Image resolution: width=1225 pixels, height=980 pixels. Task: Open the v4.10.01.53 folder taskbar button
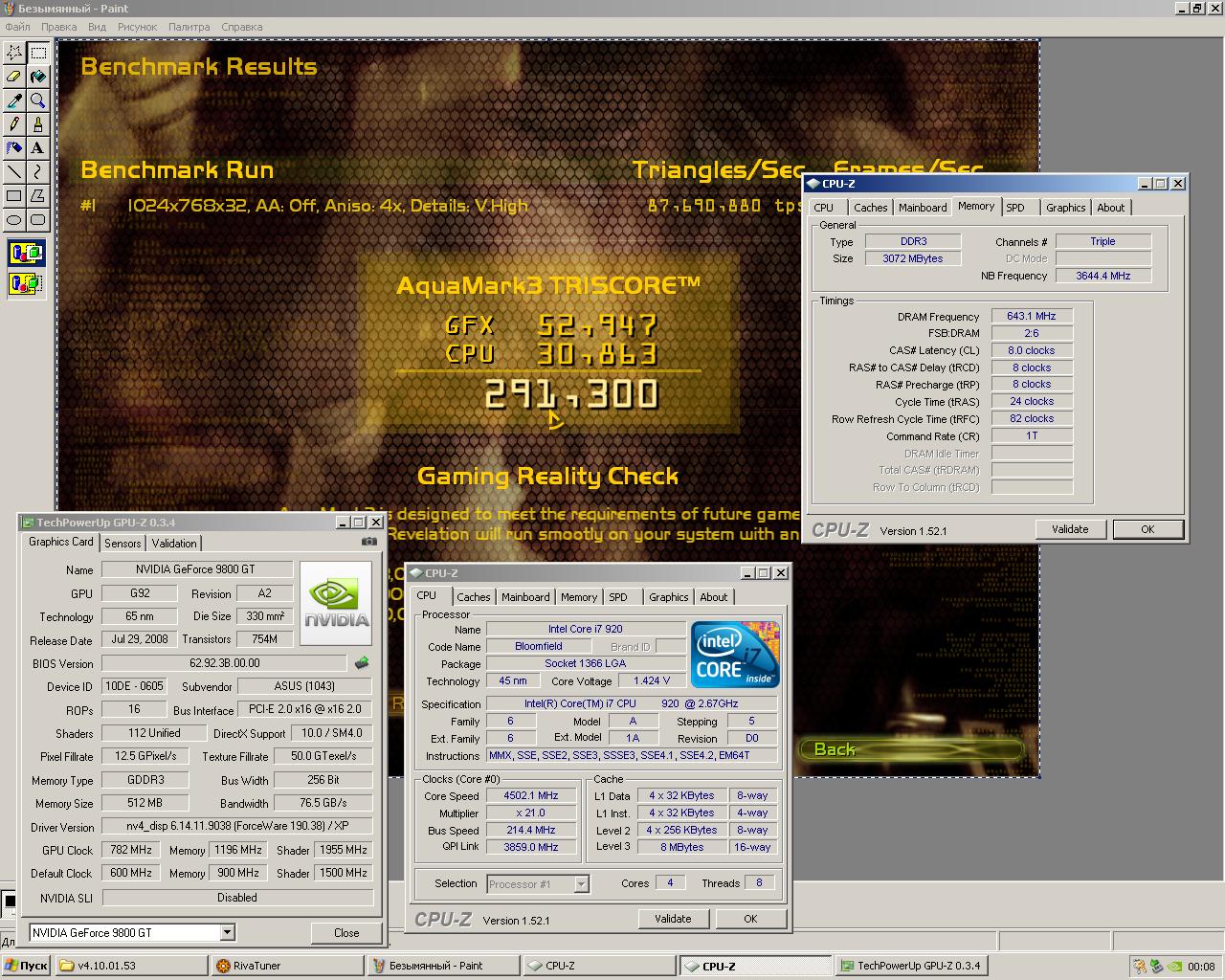click(x=131, y=966)
